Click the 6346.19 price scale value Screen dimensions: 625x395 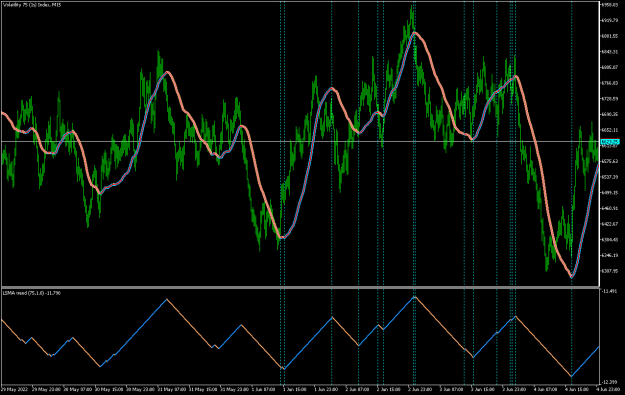(x=609, y=255)
